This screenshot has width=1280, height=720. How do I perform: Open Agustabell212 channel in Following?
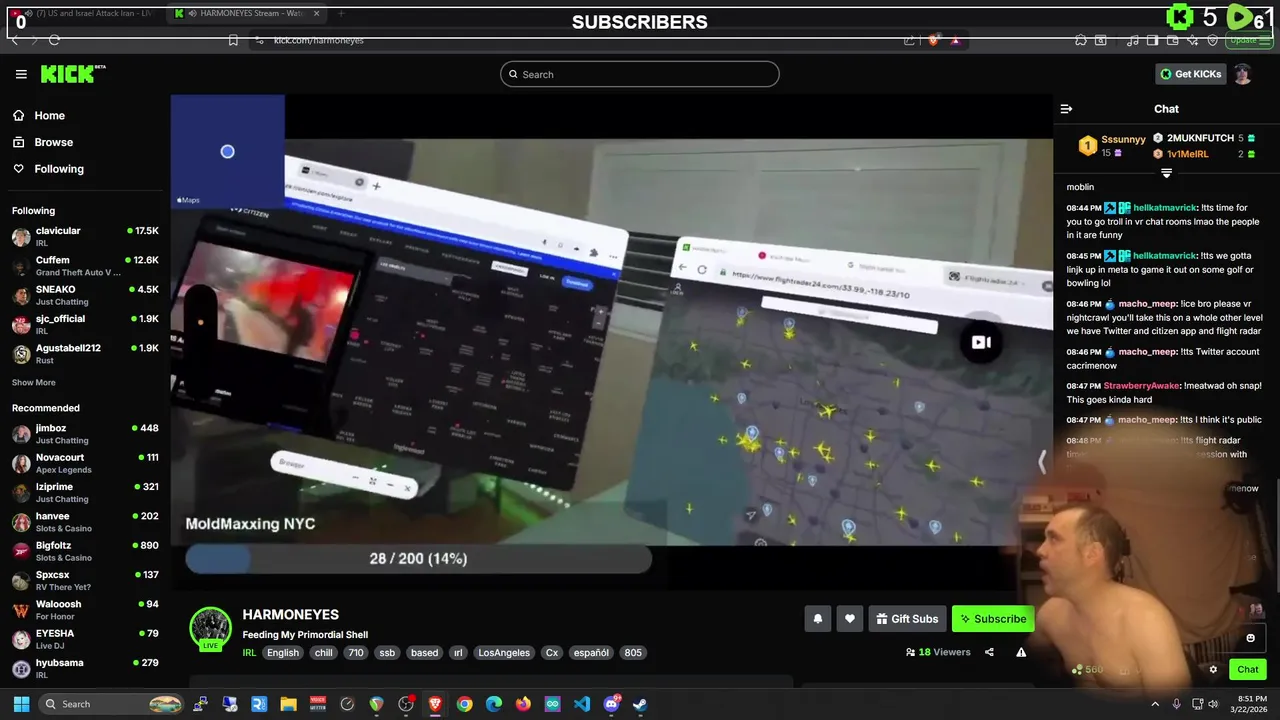tap(85, 354)
